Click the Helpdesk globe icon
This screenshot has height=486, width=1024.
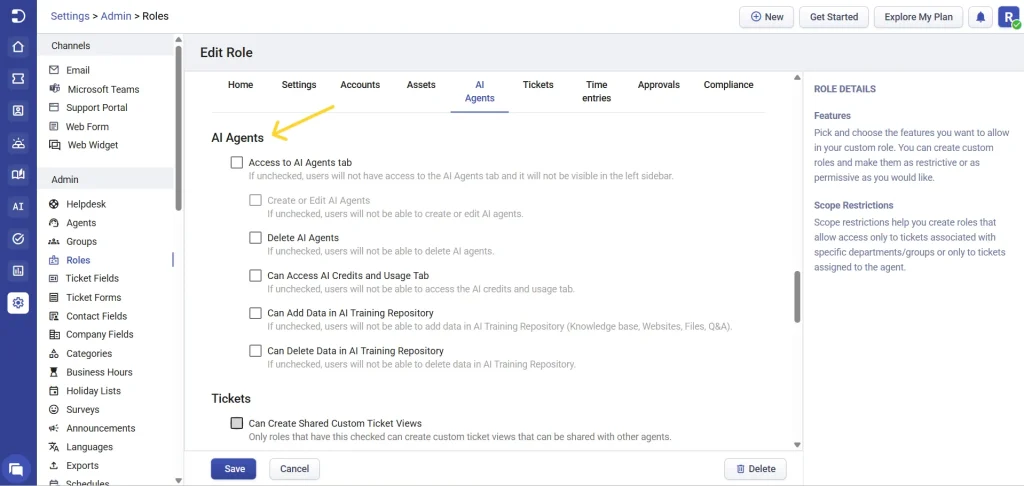pyautogui.click(x=54, y=204)
